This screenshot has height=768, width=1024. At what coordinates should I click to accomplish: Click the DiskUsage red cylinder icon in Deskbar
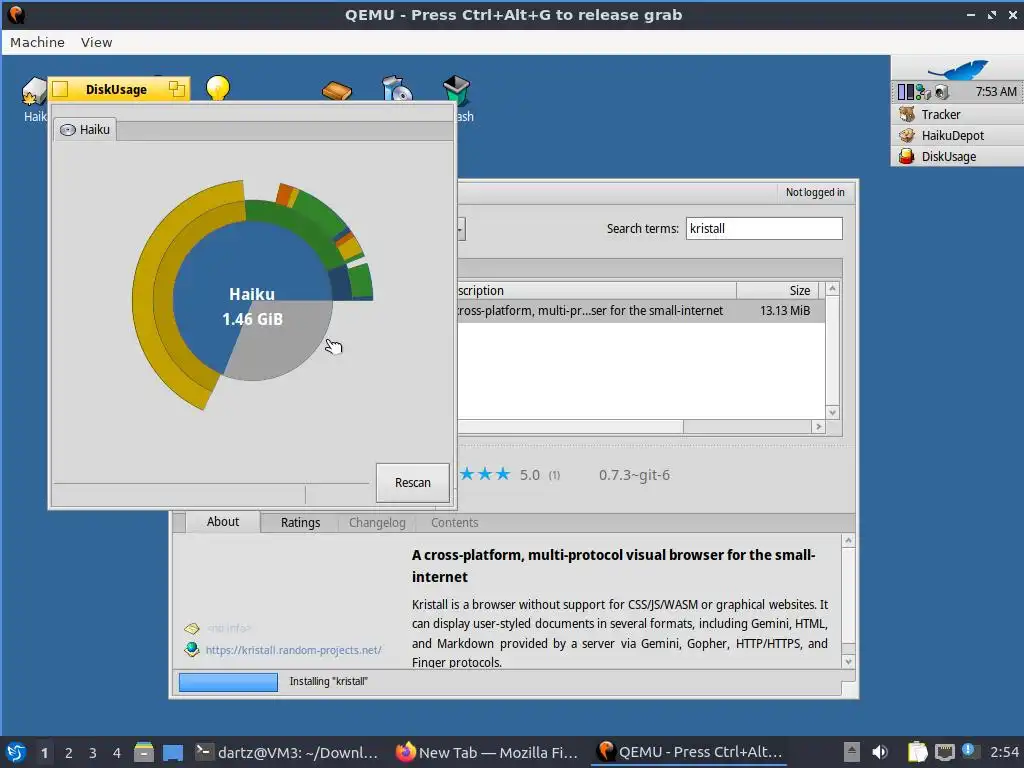(906, 156)
